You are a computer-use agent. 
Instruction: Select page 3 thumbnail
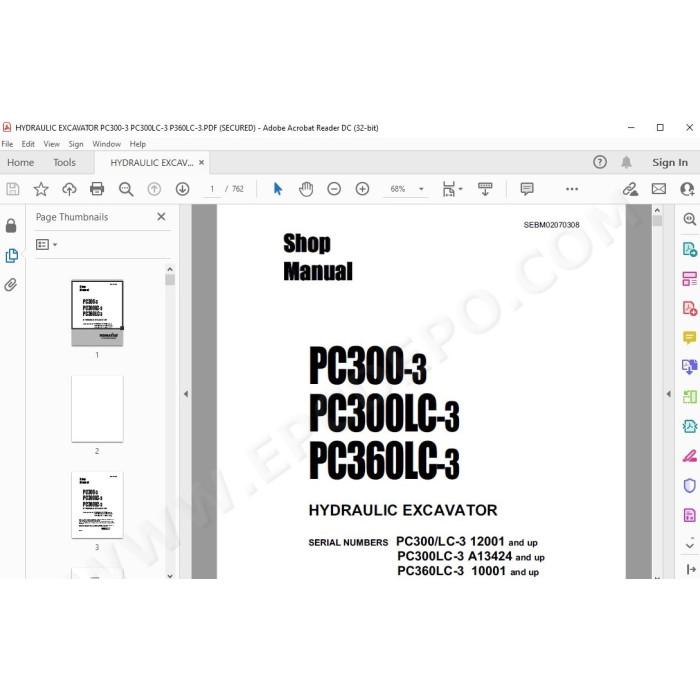click(97, 505)
